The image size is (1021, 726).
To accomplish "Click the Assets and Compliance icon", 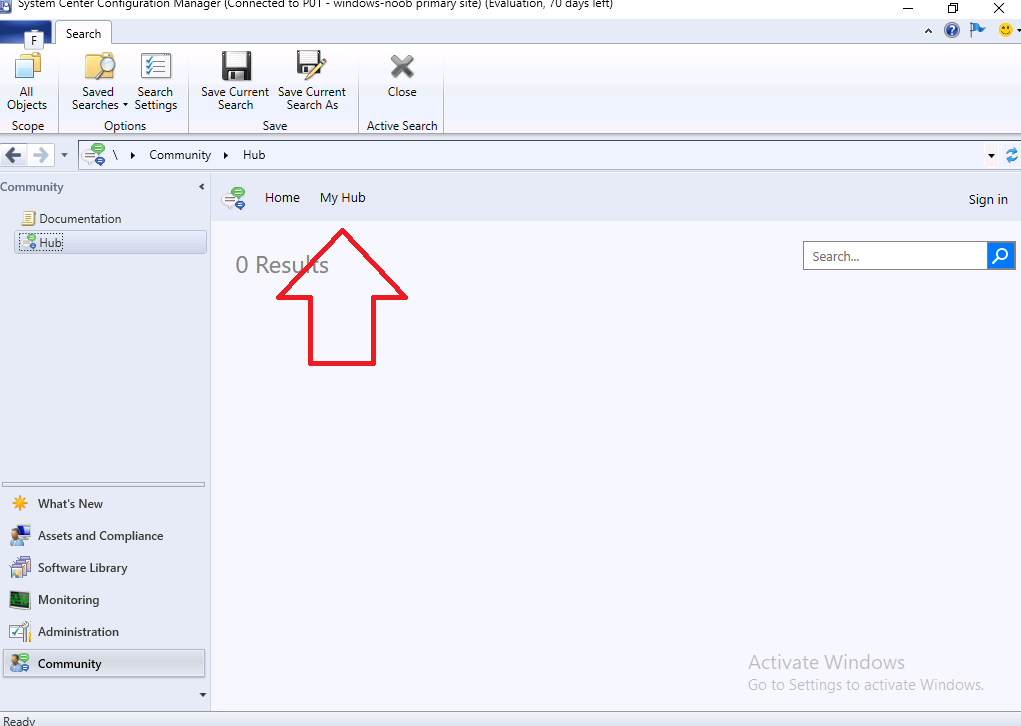I will pyautogui.click(x=20, y=535).
